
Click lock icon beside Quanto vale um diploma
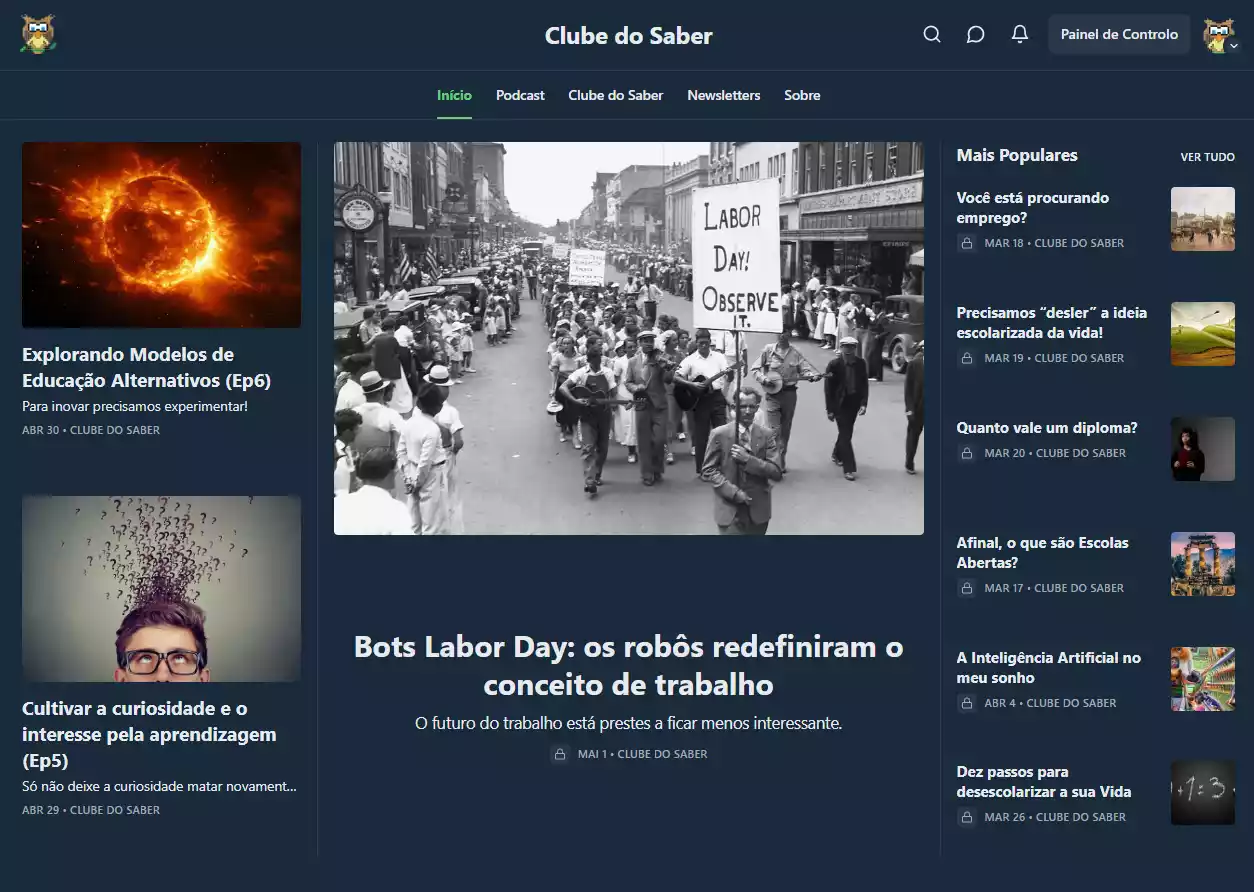tap(966, 453)
